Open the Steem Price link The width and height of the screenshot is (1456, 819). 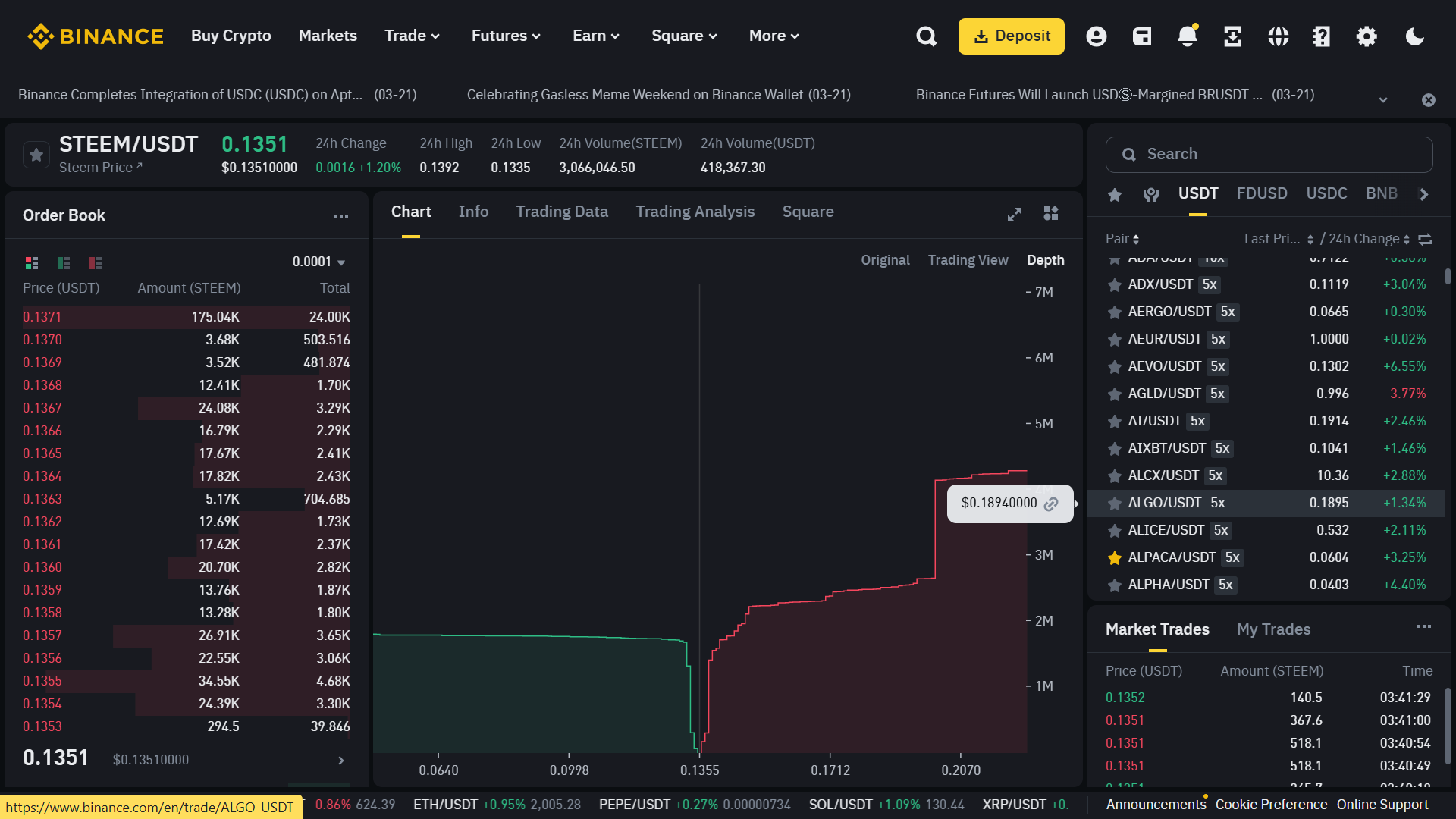[101, 168]
